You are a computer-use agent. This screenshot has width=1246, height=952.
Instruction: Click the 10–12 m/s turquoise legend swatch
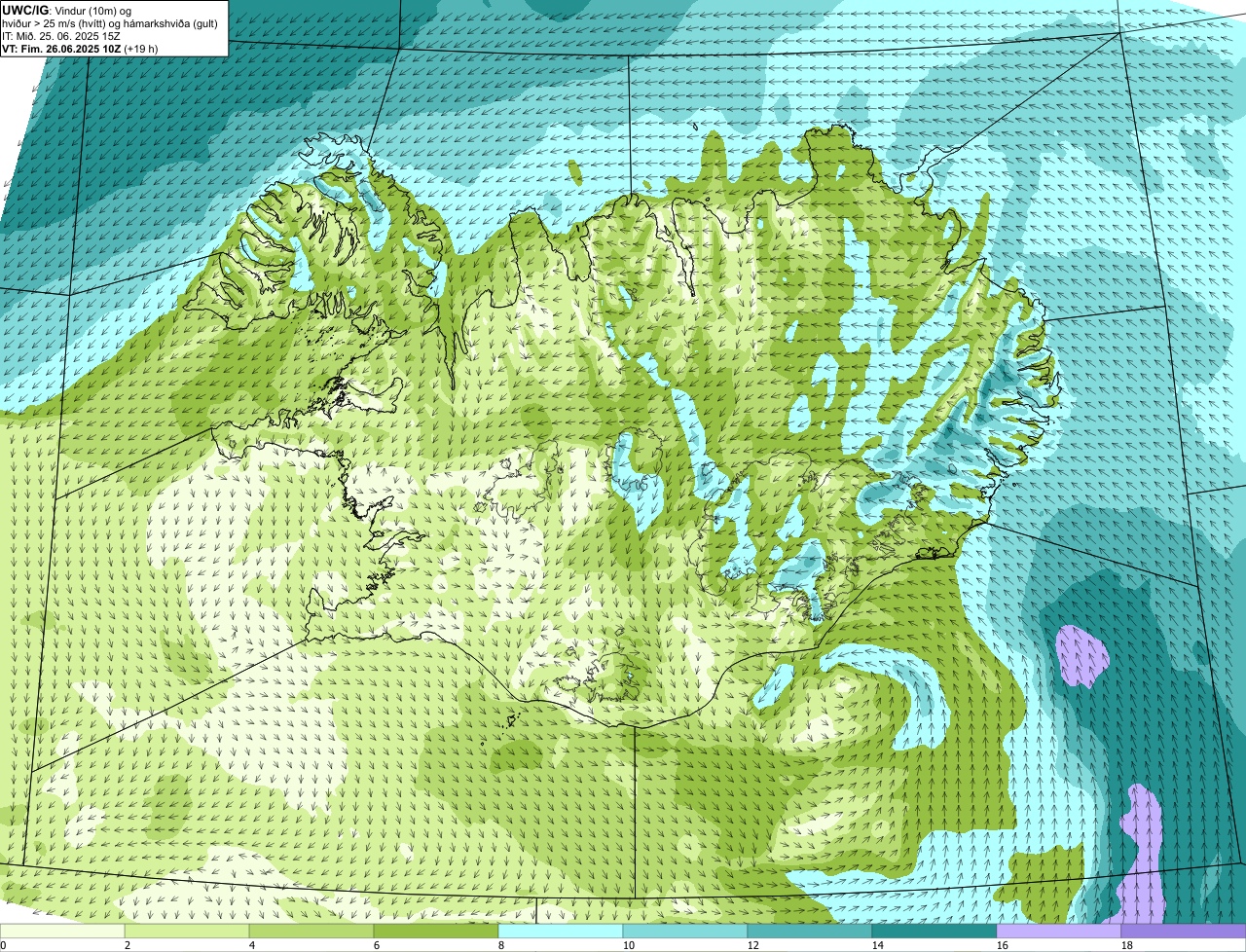click(685, 932)
